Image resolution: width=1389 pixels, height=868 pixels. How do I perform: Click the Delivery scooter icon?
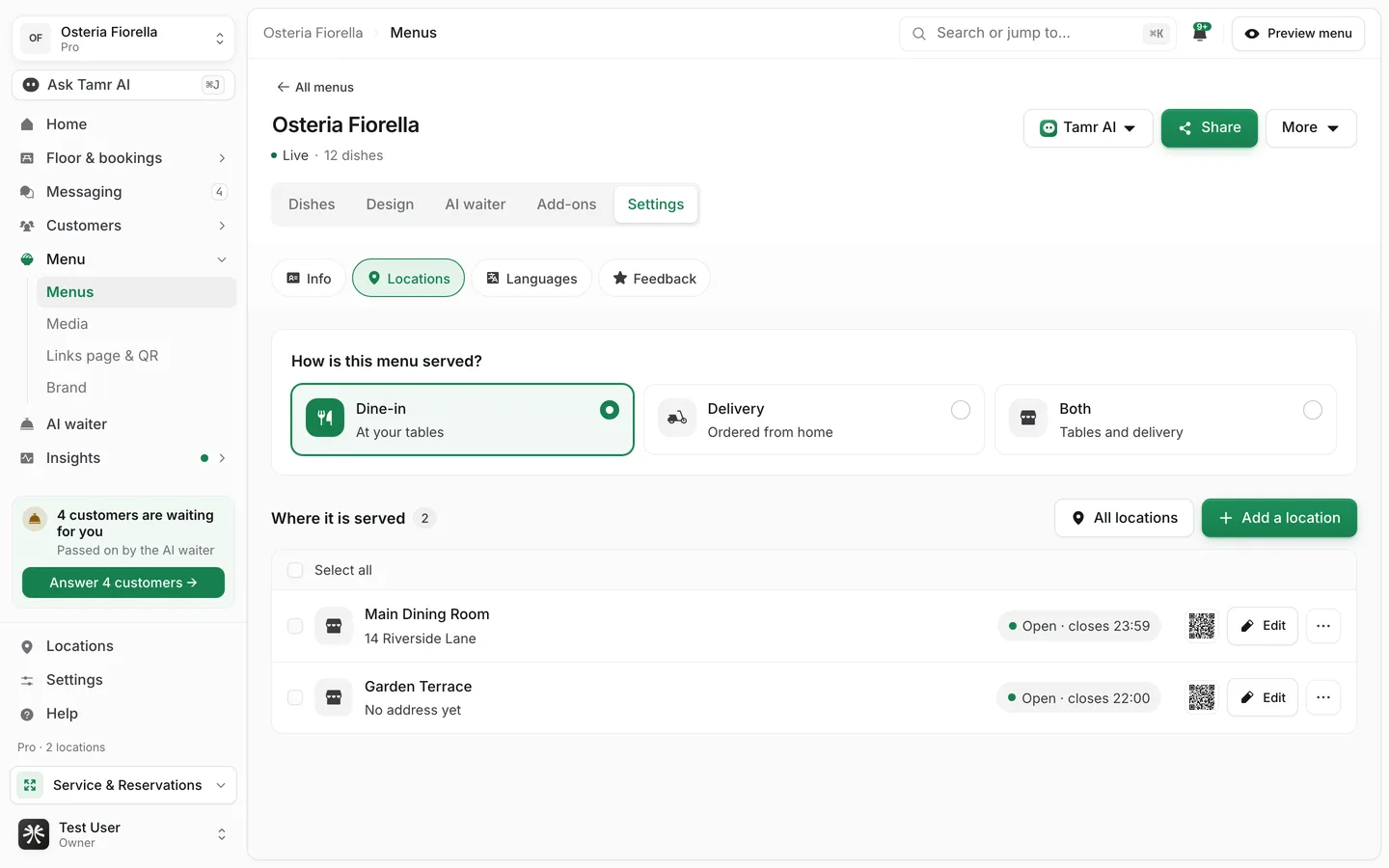coord(677,419)
